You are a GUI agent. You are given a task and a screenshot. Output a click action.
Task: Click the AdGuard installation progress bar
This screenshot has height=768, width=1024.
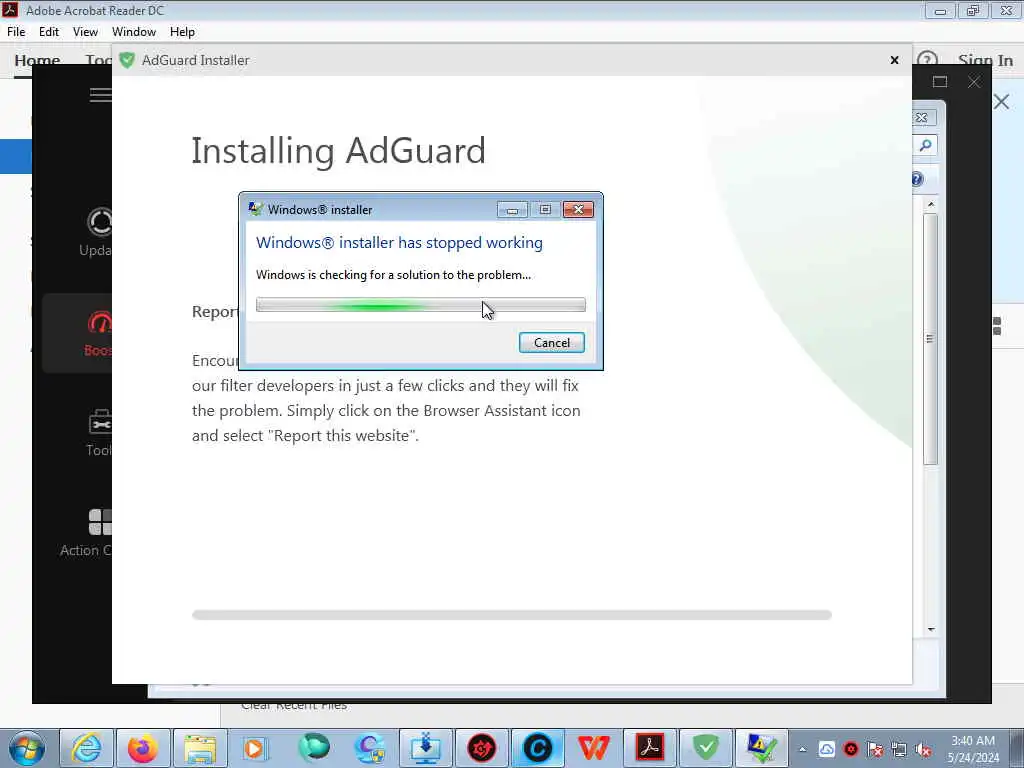(511, 615)
